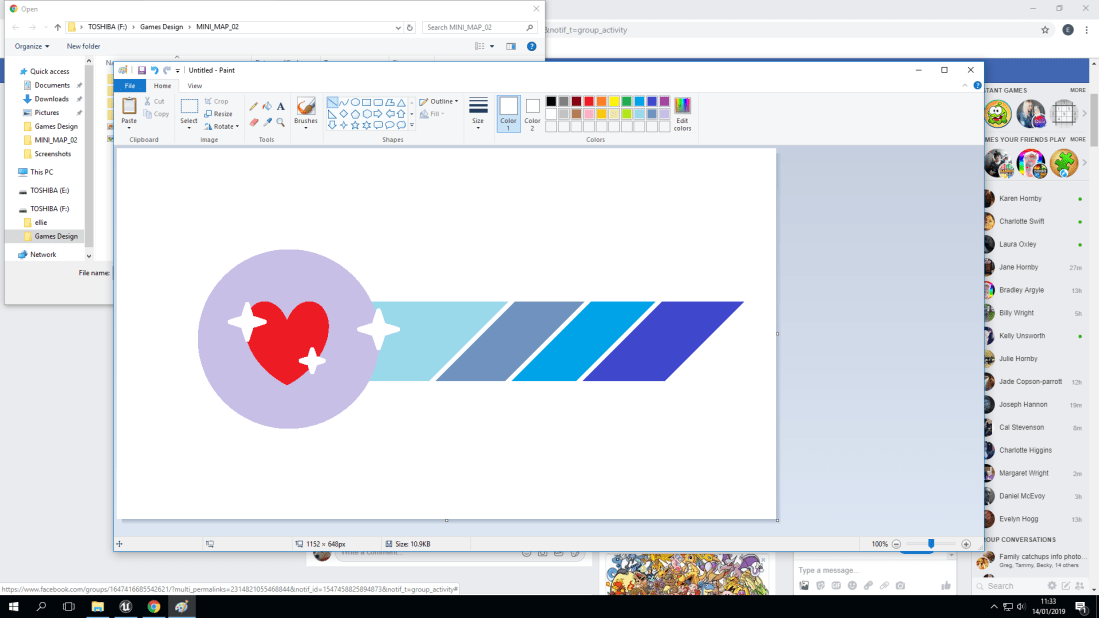Viewport: 1099px width, 618px height.
Task: Select the Text tool
Action: coord(280,107)
